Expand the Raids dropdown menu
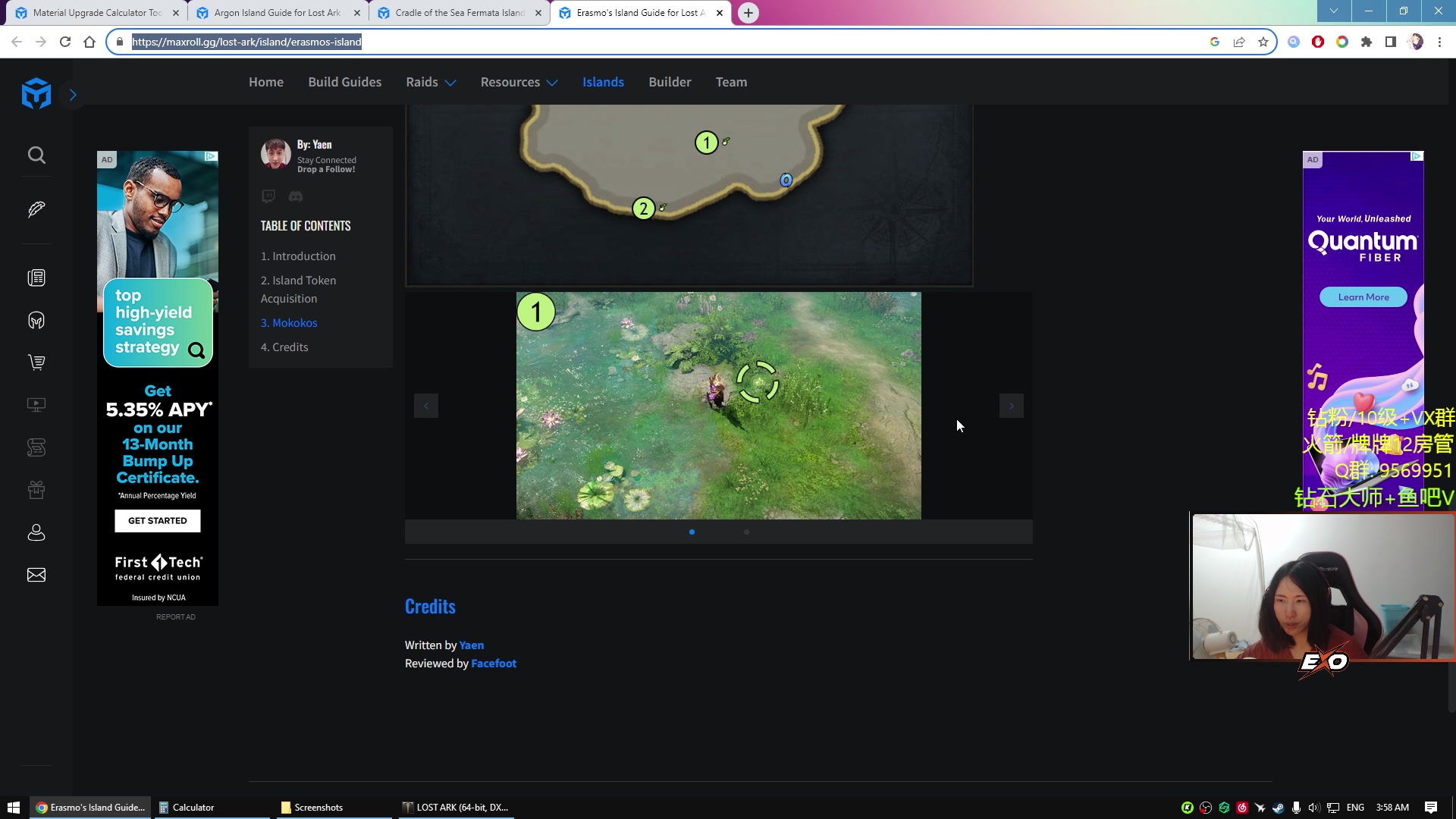 [431, 82]
